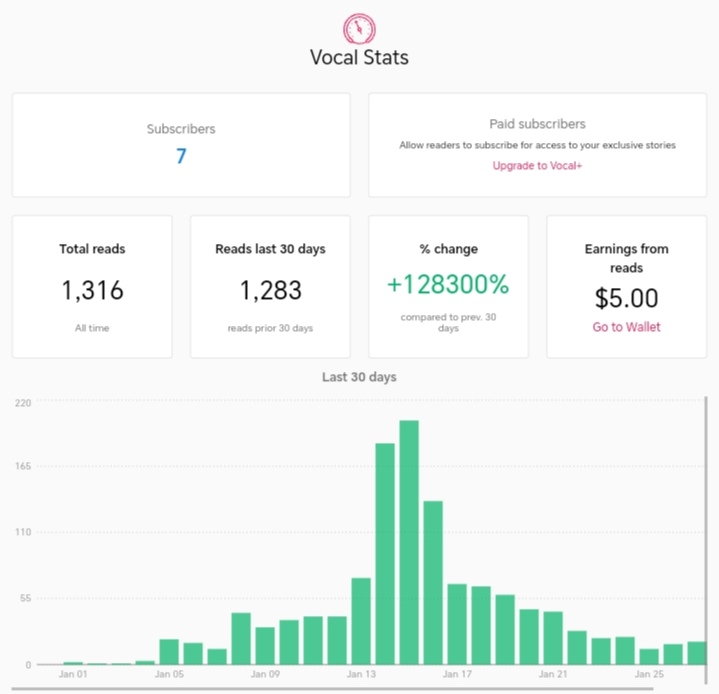Click the 'reads prior 30 days' caption
This screenshot has height=694, width=719.
(x=270, y=328)
